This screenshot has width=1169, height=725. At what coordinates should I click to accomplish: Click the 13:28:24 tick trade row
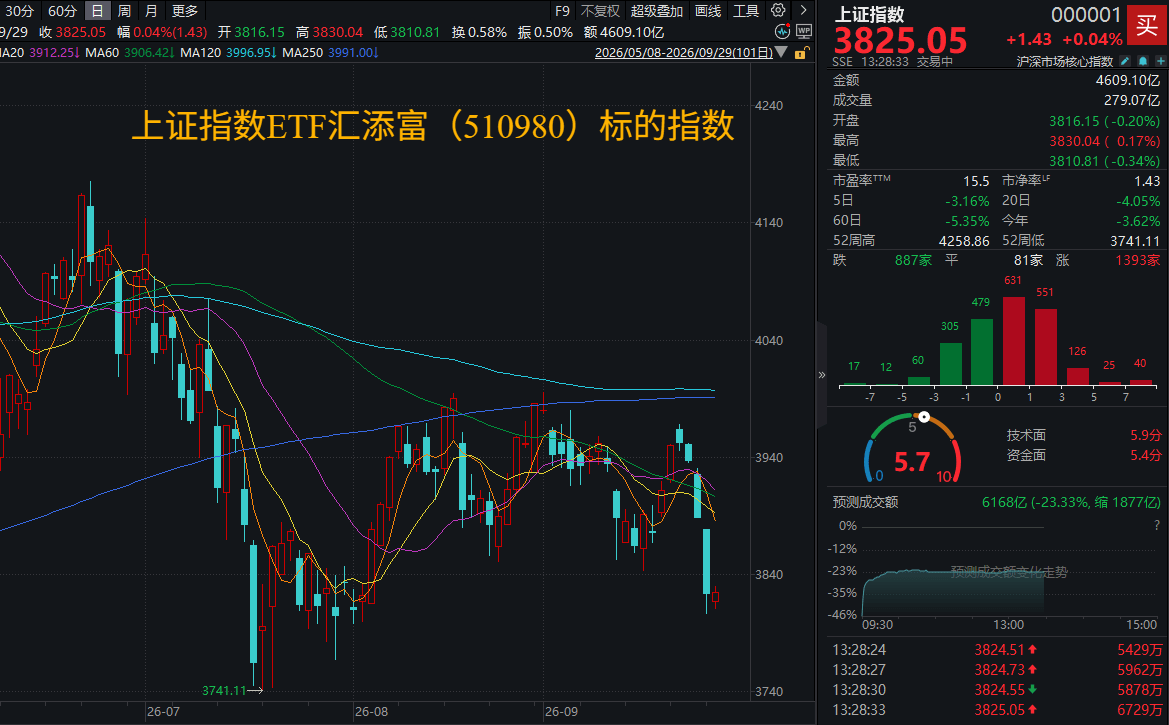coord(997,650)
